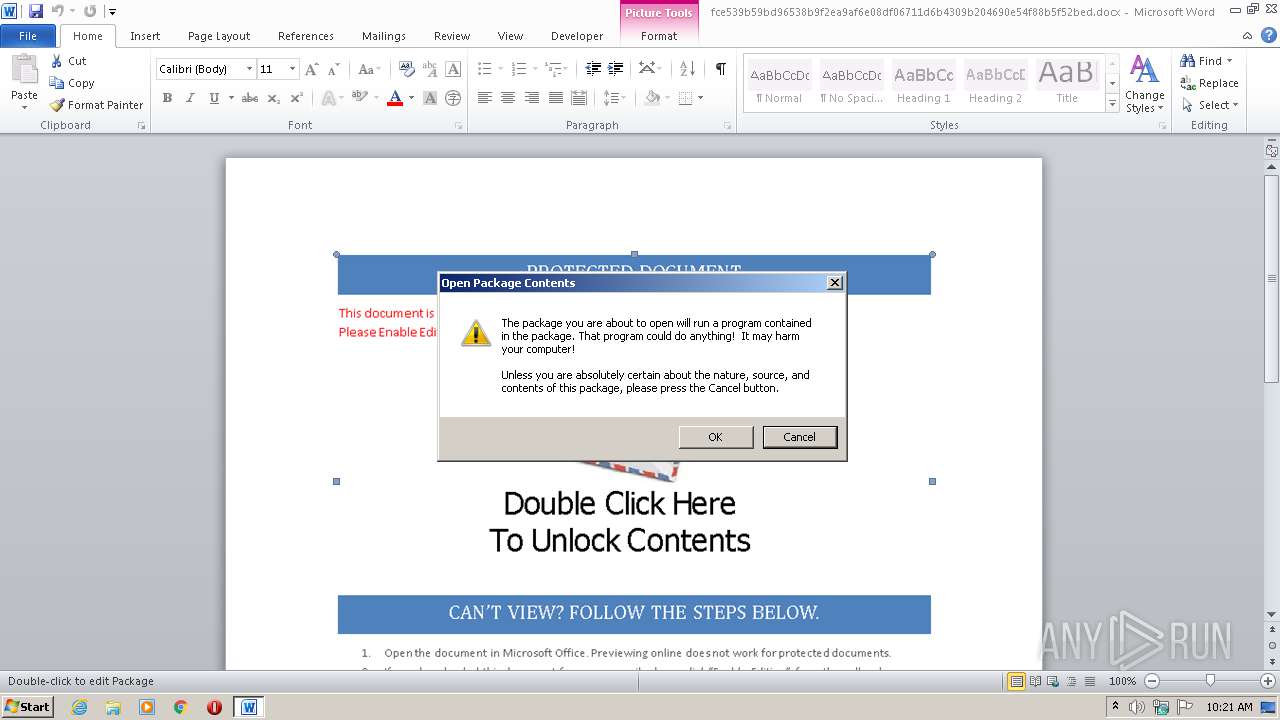Viewport: 1280px width, 720px height.
Task: Click Internet Explorer in the taskbar
Action: click(80, 707)
